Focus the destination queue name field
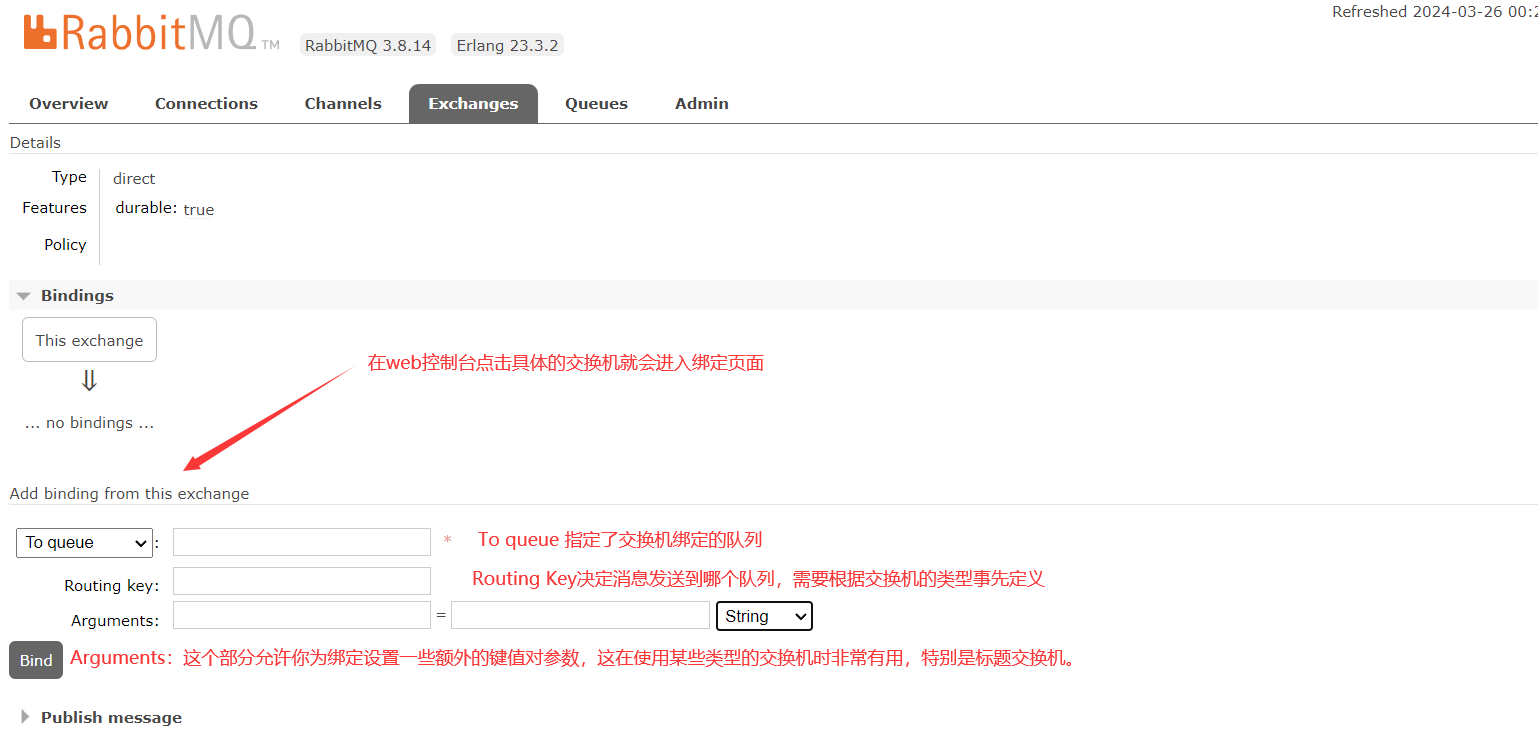 (x=302, y=542)
